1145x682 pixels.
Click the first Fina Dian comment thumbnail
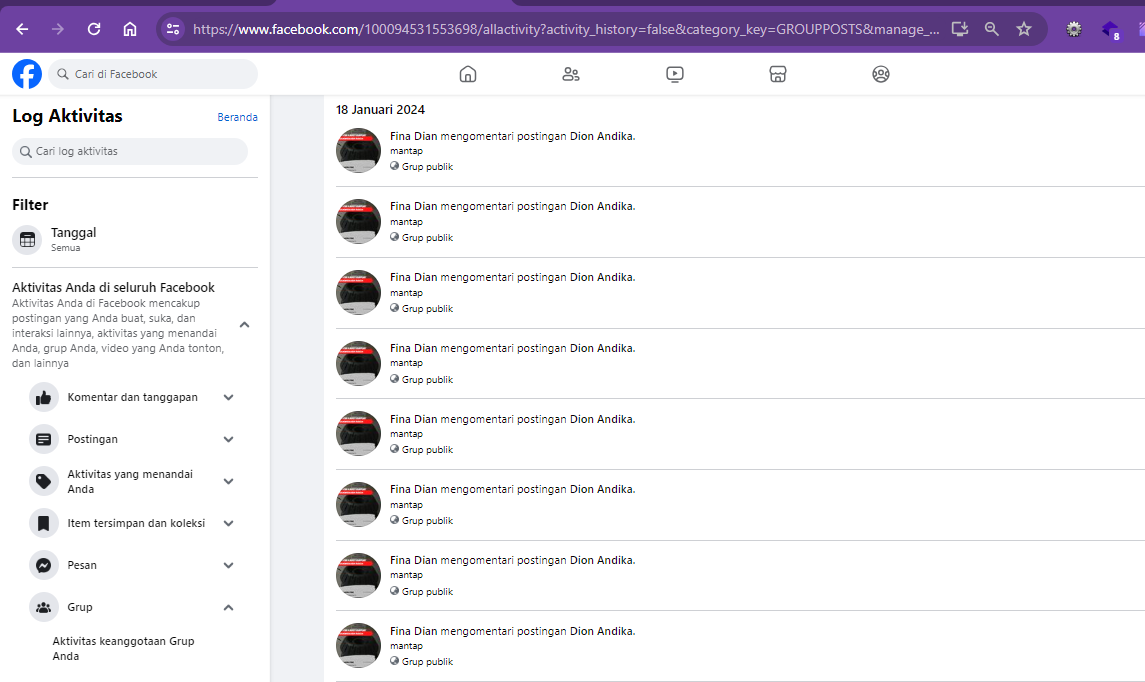(359, 150)
